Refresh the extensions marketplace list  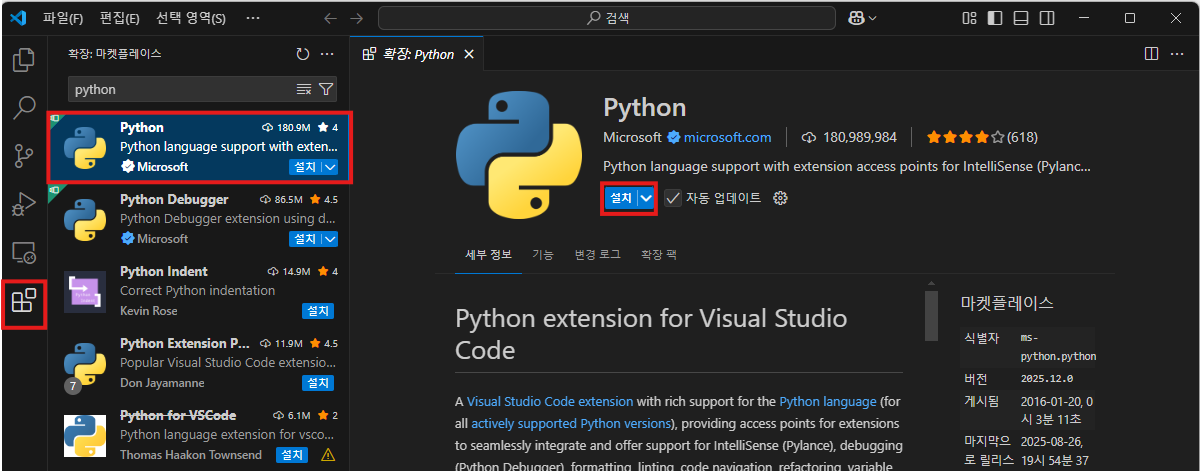click(303, 54)
